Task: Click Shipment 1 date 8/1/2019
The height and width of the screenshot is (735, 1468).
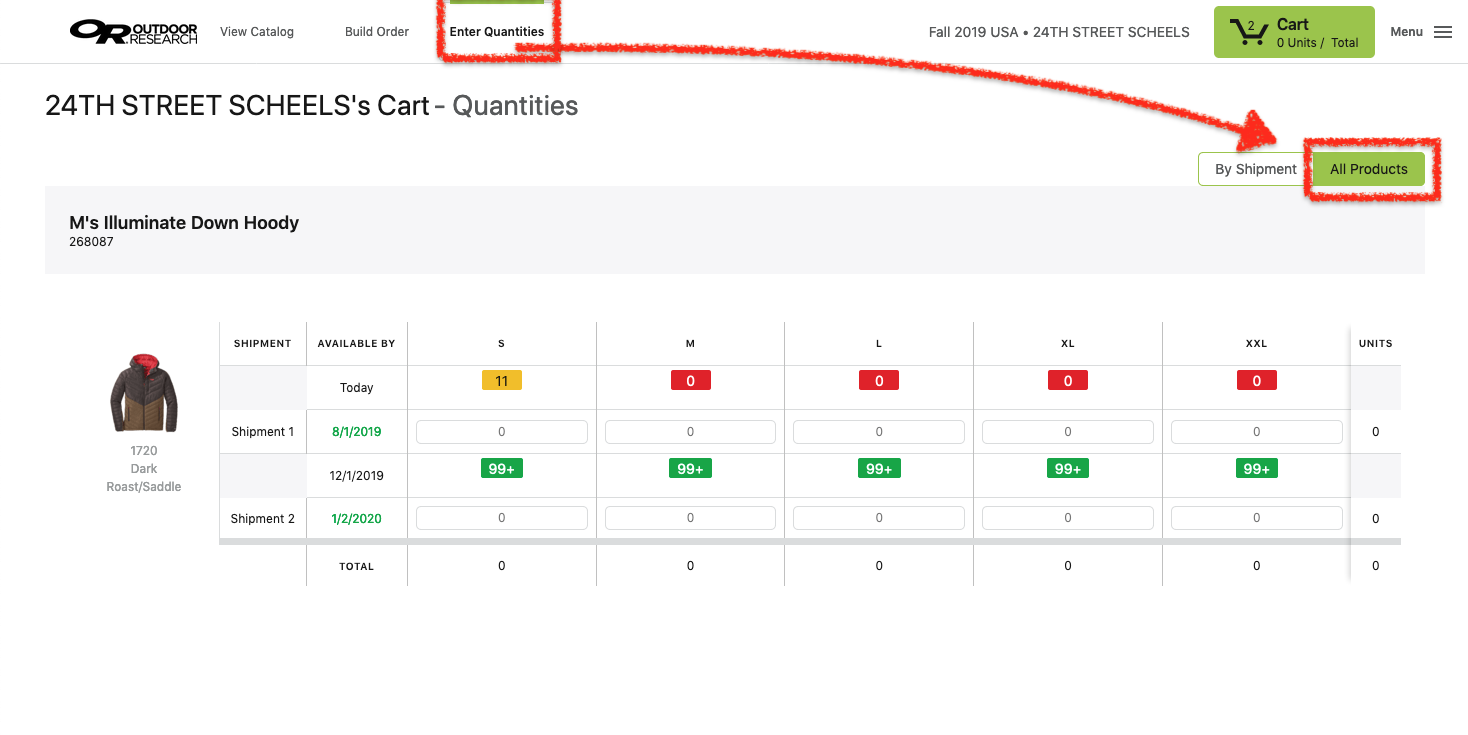Action: (x=356, y=432)
